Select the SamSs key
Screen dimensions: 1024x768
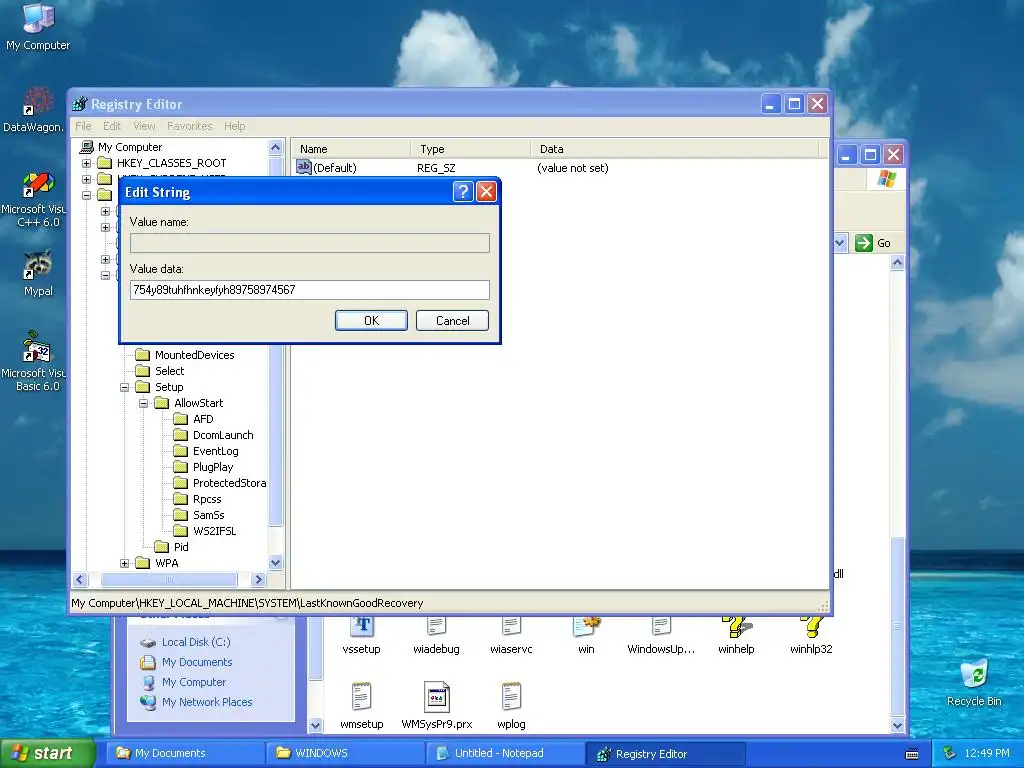pyautogui.click(x=208, y=515)
